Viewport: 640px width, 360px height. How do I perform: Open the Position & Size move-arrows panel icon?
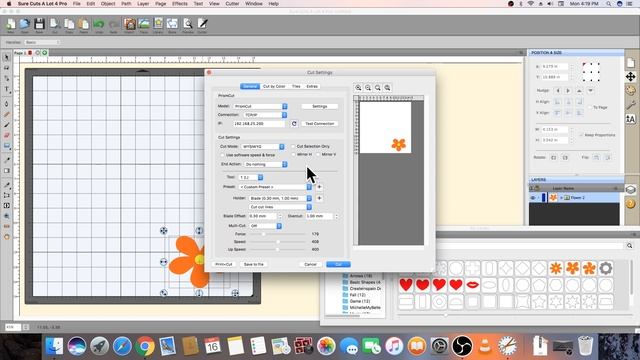point(631,77)
